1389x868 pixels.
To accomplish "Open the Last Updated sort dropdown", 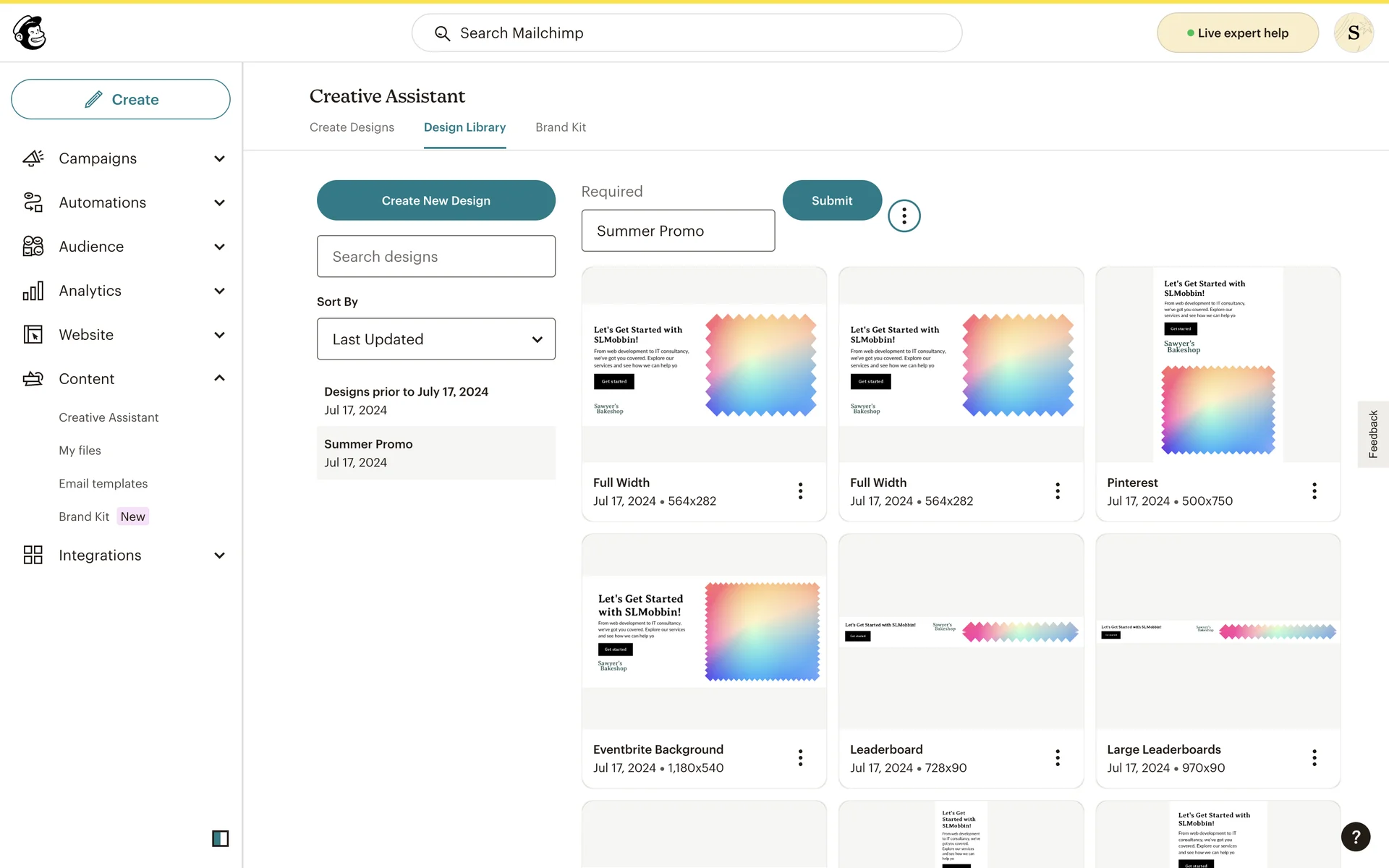I will (x=436, y=339).
